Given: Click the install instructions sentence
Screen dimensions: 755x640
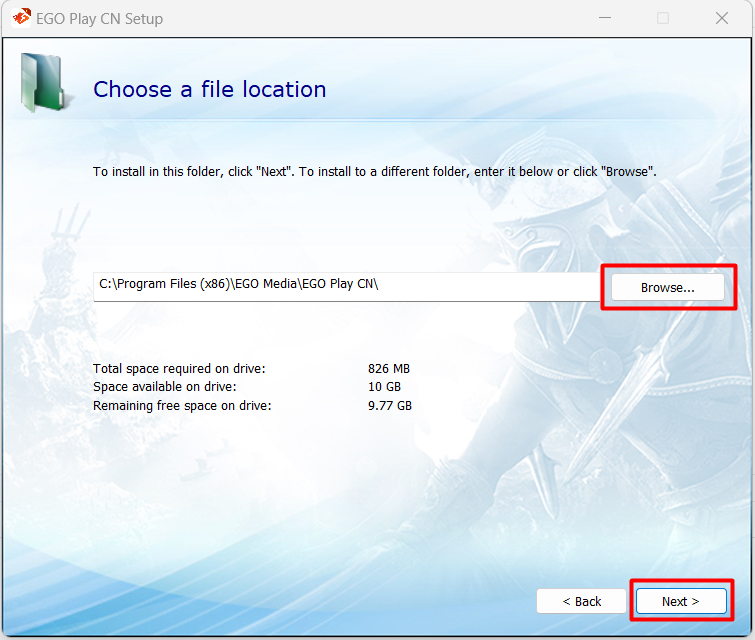Looking at the screenshot, I should tap(374, 172).
